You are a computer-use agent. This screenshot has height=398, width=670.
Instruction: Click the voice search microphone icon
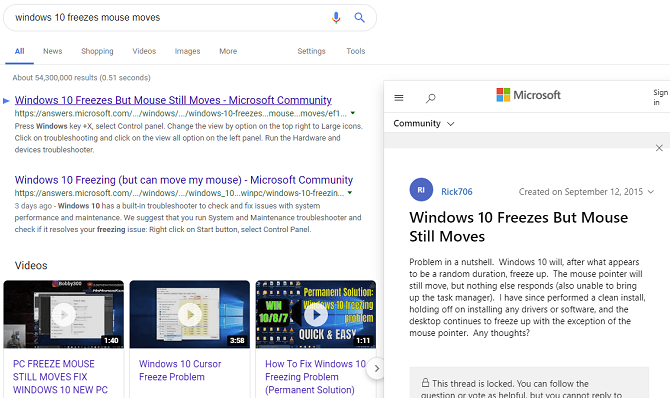[336, 18]
